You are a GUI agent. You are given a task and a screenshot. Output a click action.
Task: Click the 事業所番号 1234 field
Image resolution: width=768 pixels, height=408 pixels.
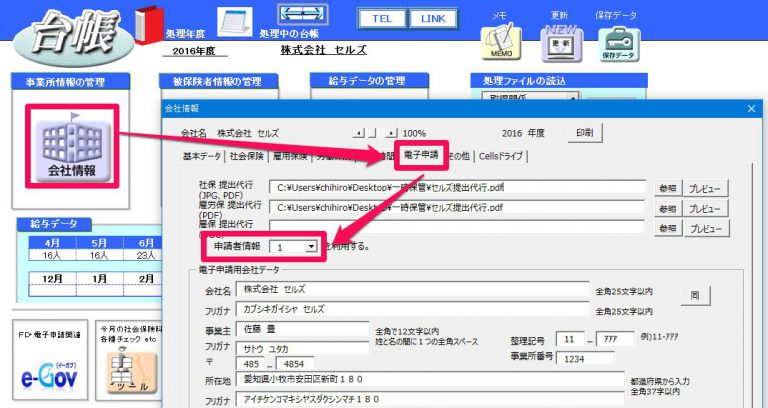[x=585, y=359]
